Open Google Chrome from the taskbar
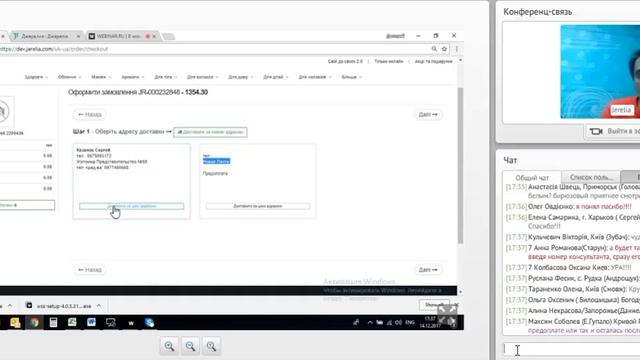The width and height of the screenshot is (640, 360). [x=34, y=322]
